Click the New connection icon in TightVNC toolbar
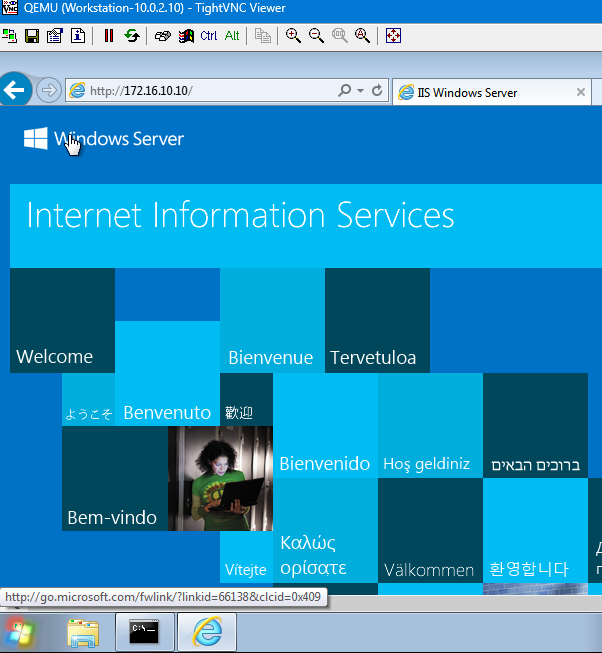Image resolution: width=602 pixels, height=653 pixels. [x=10, y=36]
